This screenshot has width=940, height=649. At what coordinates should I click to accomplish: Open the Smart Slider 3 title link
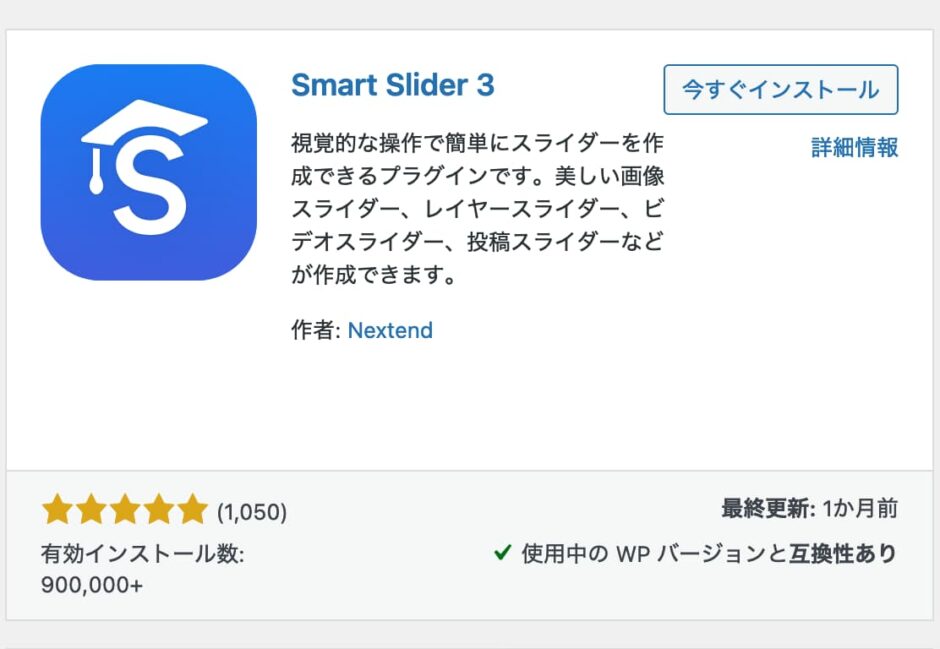(x=391, y=86)
